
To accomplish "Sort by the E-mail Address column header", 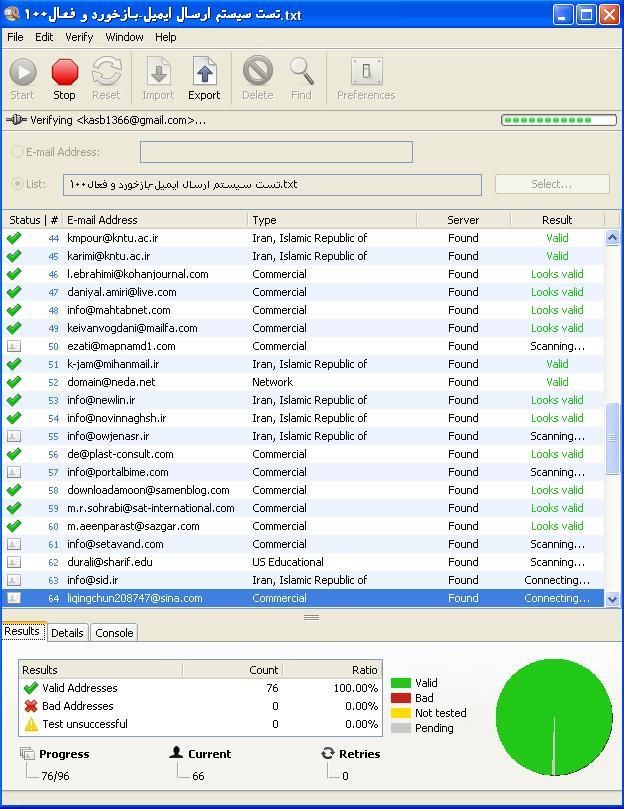I will [x=155, y=220].
